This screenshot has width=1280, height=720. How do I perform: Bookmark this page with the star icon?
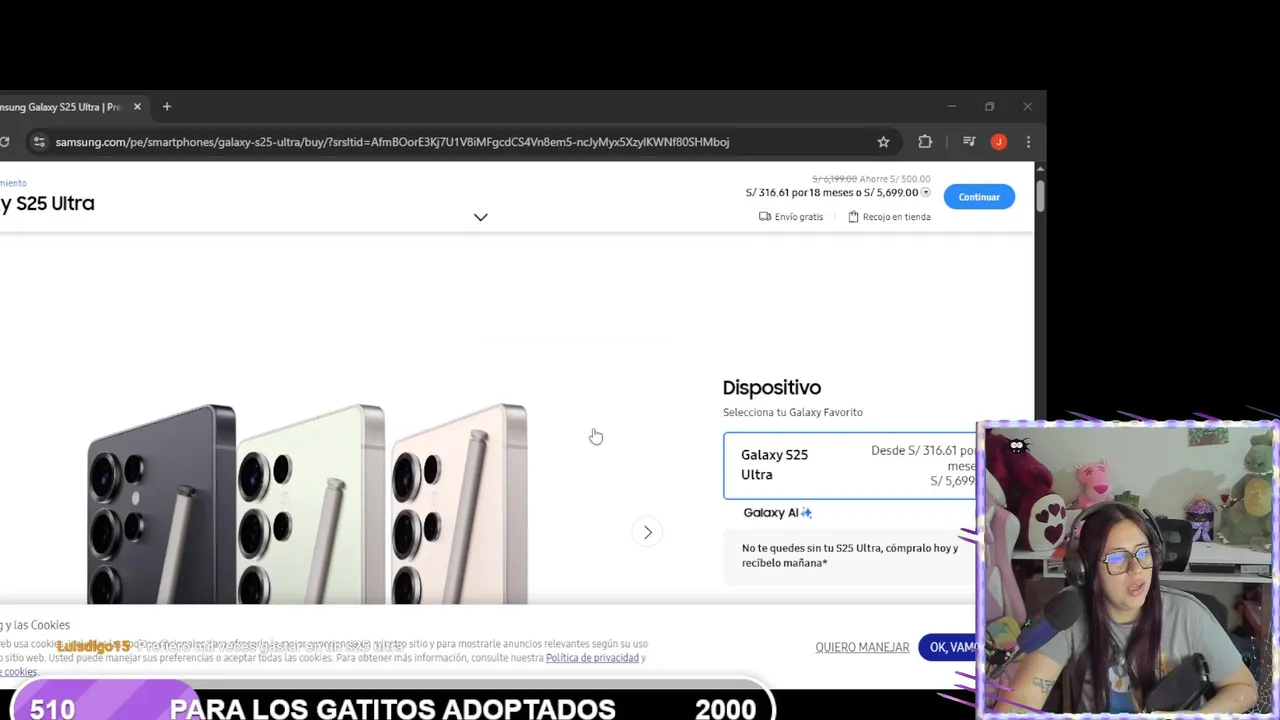click(x=883, y=142)
